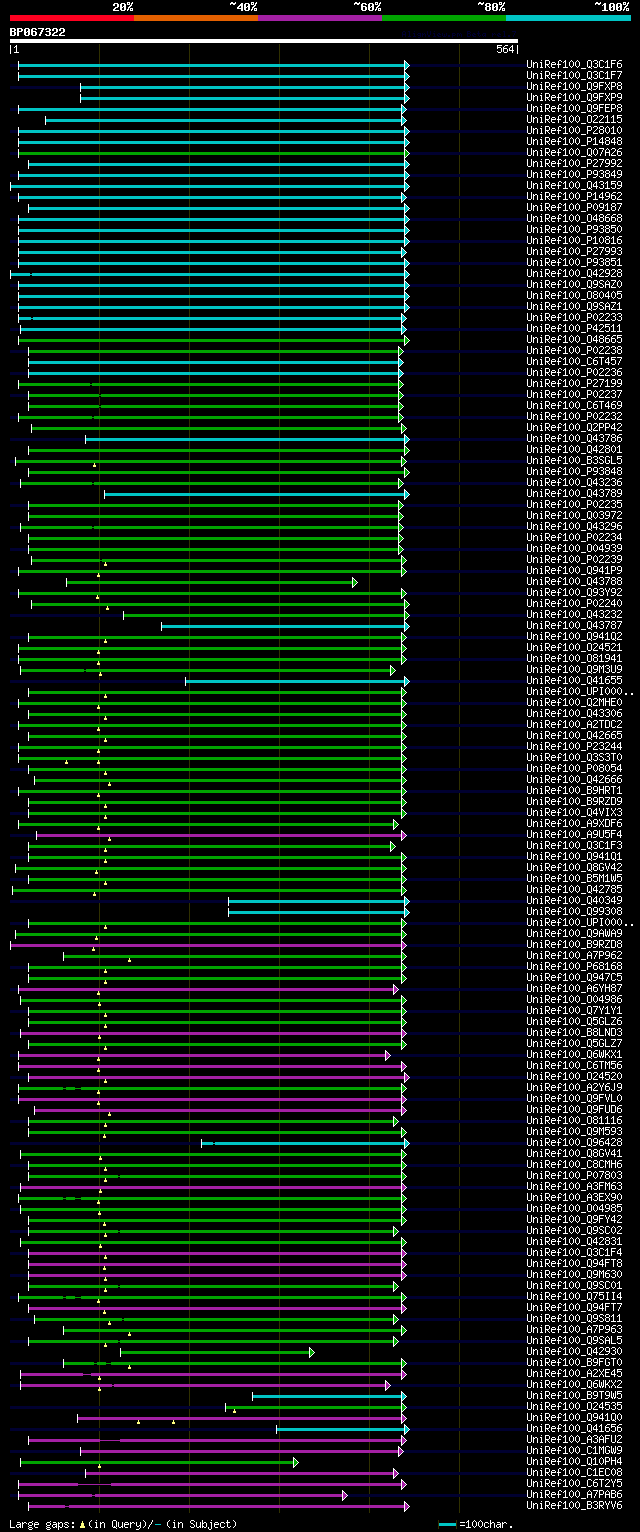Click hit name UniRef100_Q03972

coord(574,516)
